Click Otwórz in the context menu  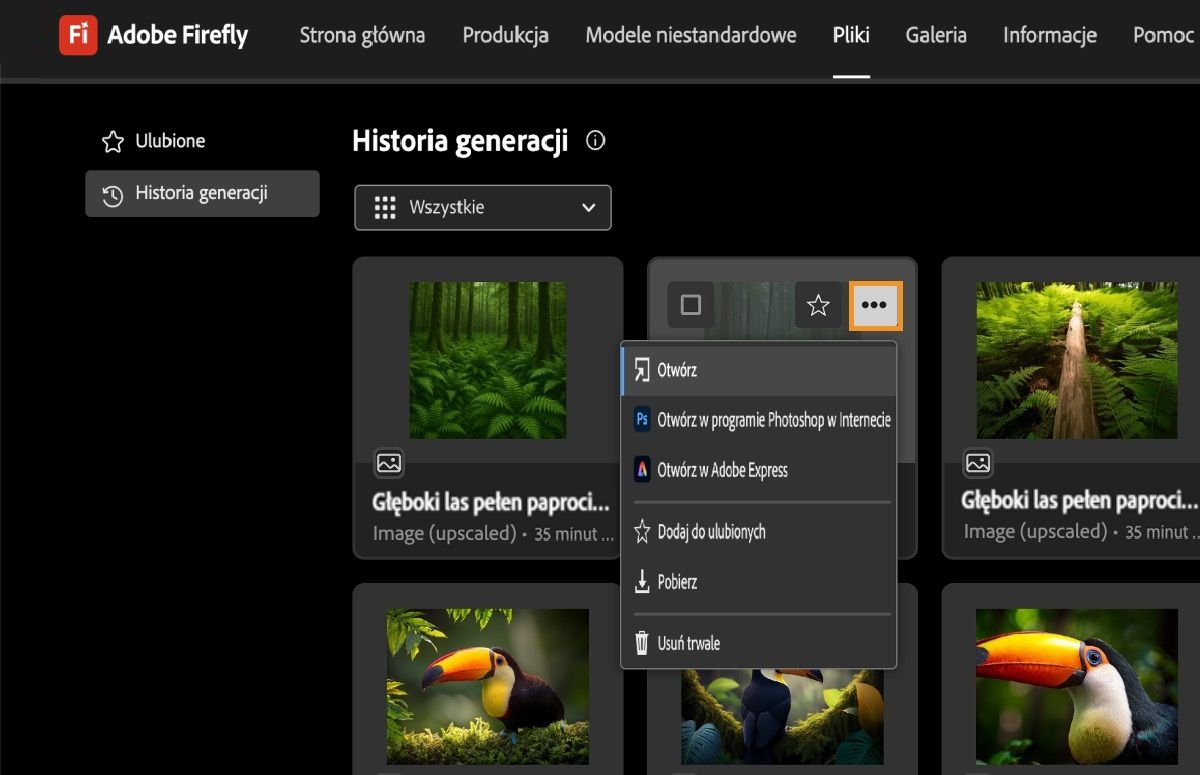click(x=676, y=370)
